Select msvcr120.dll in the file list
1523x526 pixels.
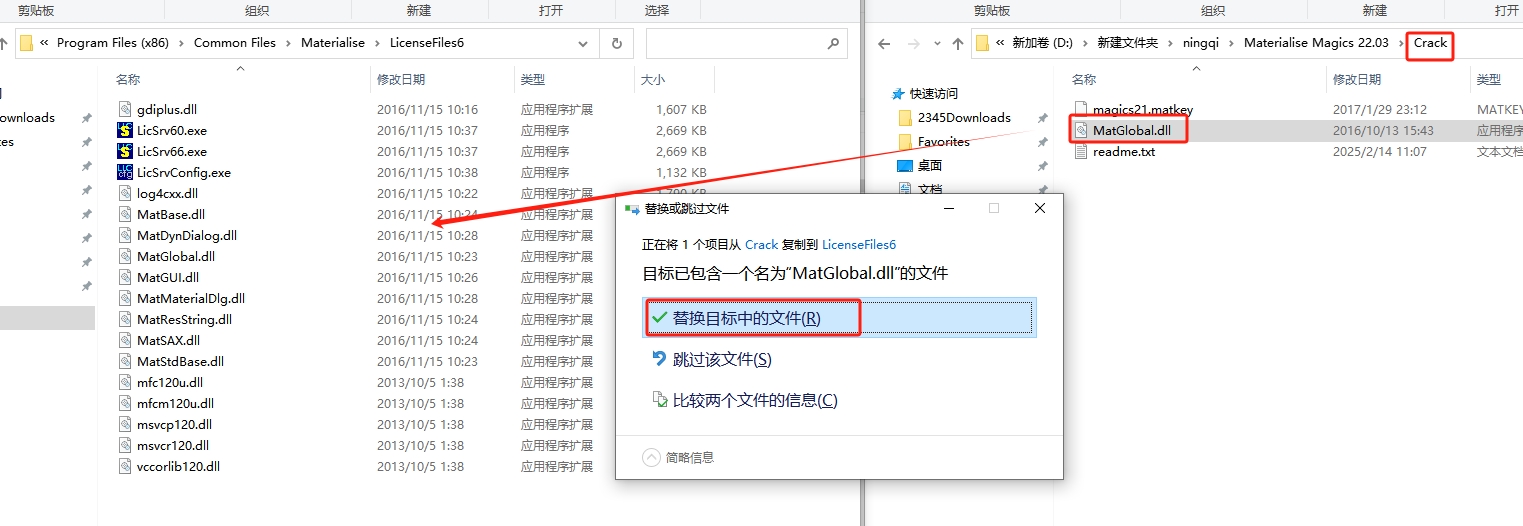point(173,445)
